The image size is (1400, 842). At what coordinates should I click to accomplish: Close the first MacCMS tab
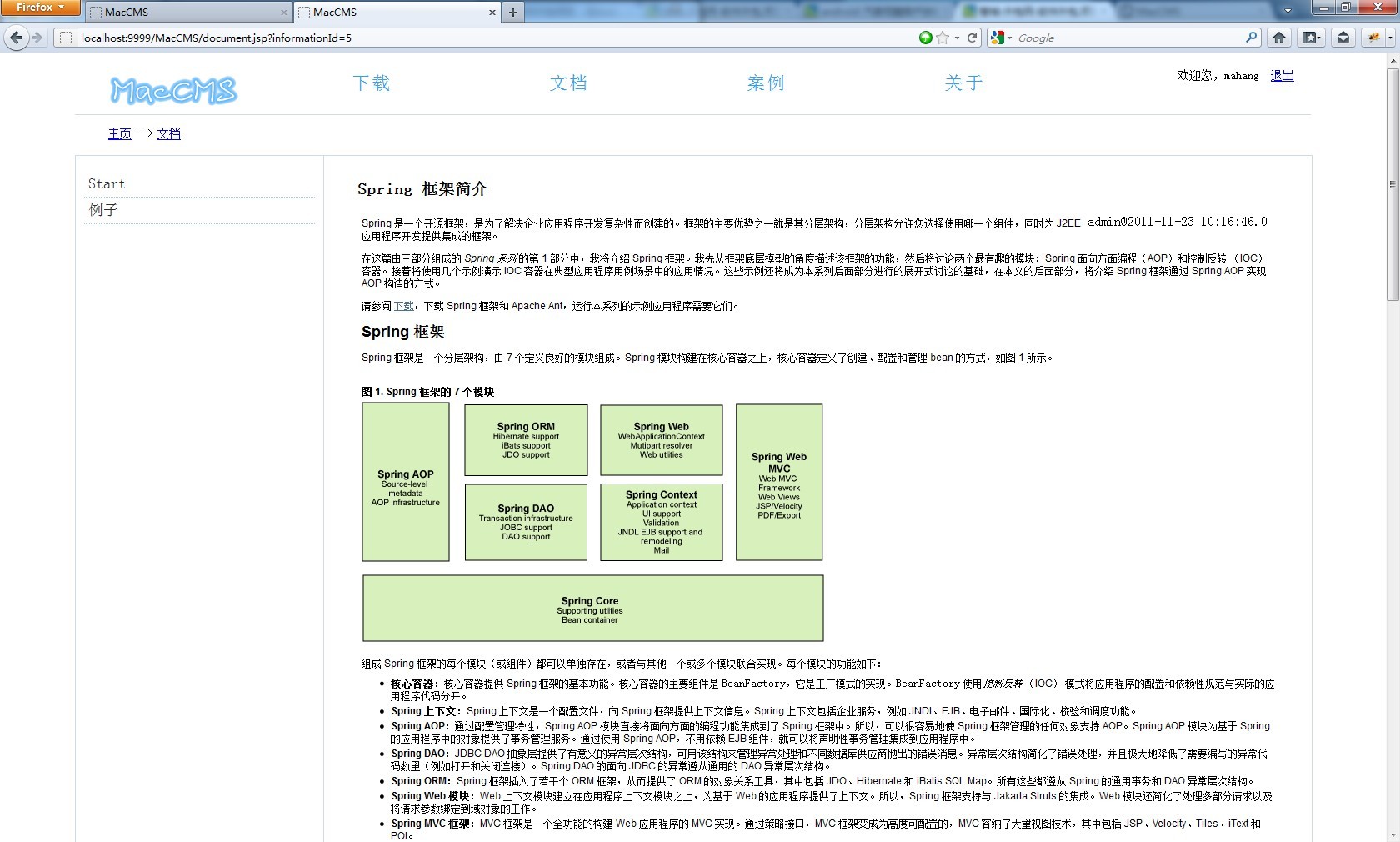coord(283,13)
